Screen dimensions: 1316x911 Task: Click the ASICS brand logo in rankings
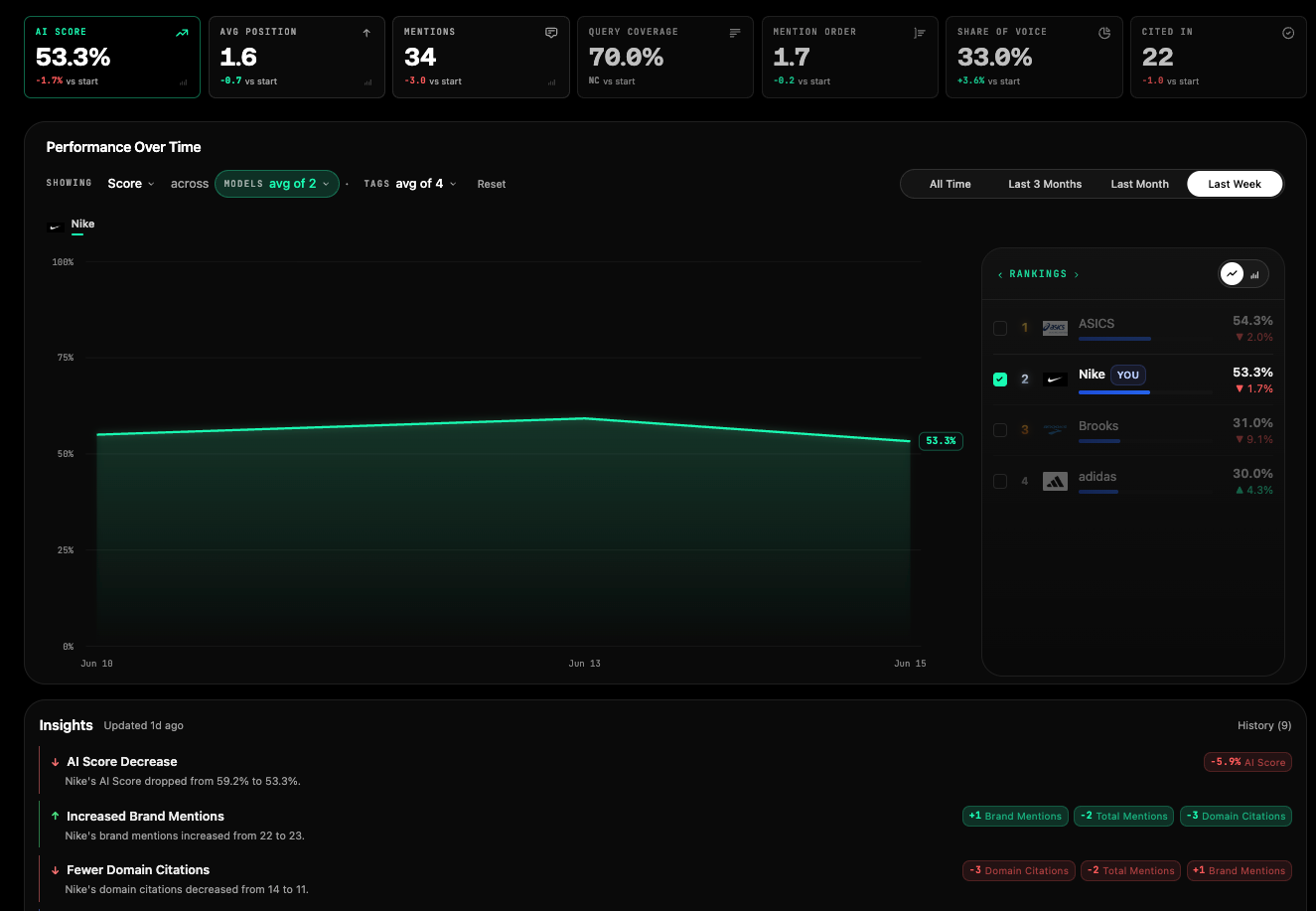point(1055,328)
